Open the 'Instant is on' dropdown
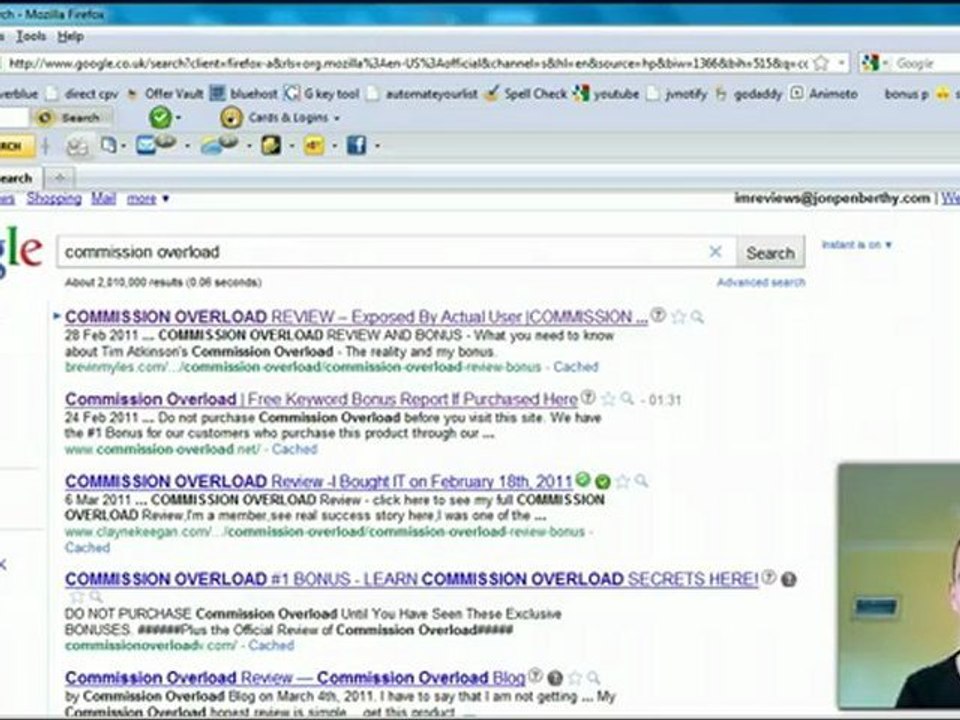 pos(857,245)
